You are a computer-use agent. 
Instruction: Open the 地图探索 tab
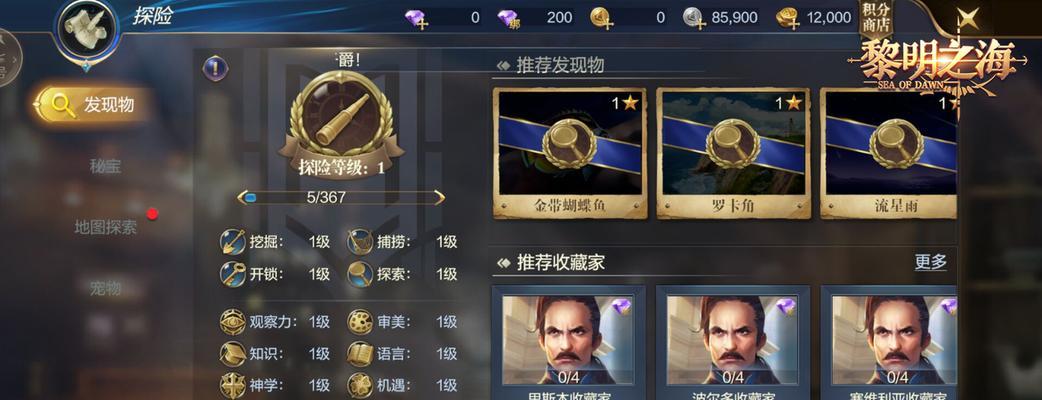click(x=105, y=227)
